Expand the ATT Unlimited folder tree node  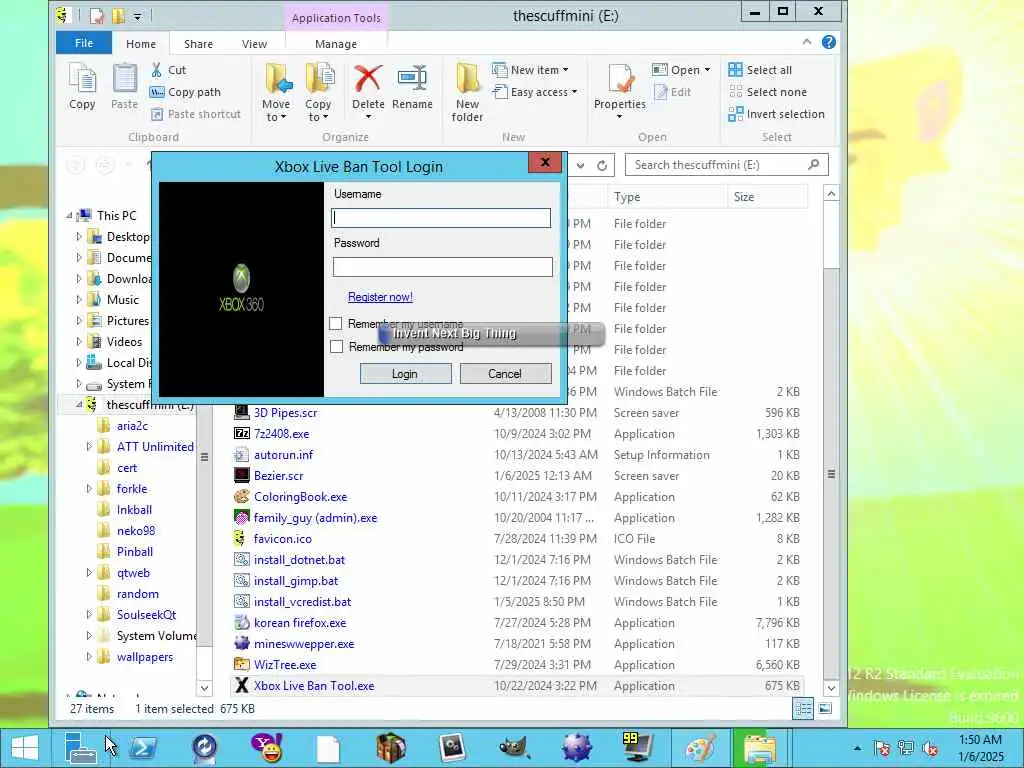pos(89,447)
